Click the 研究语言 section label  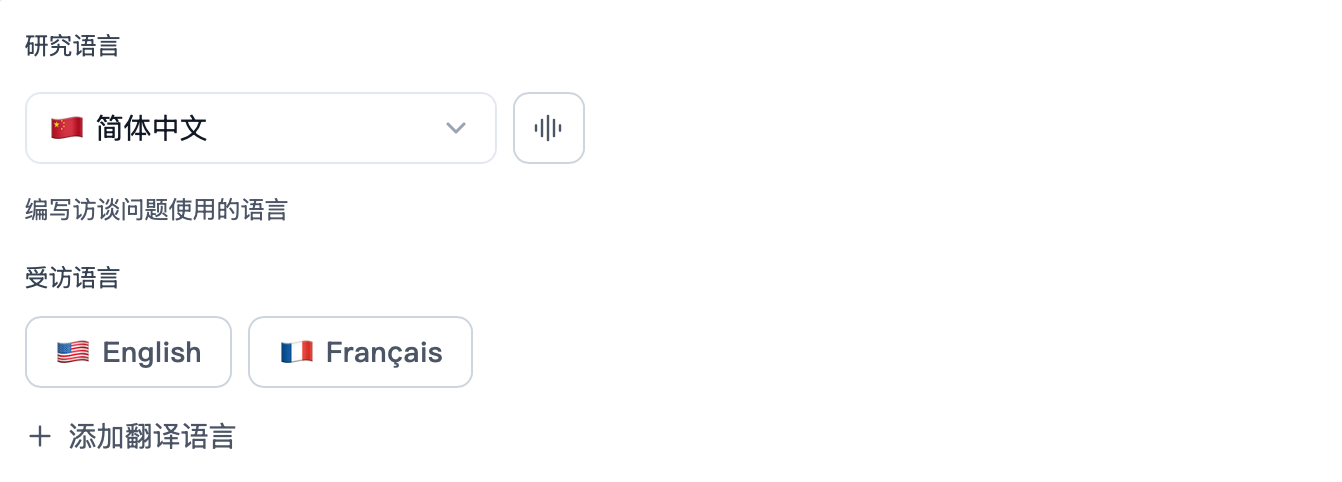point(72,46)
